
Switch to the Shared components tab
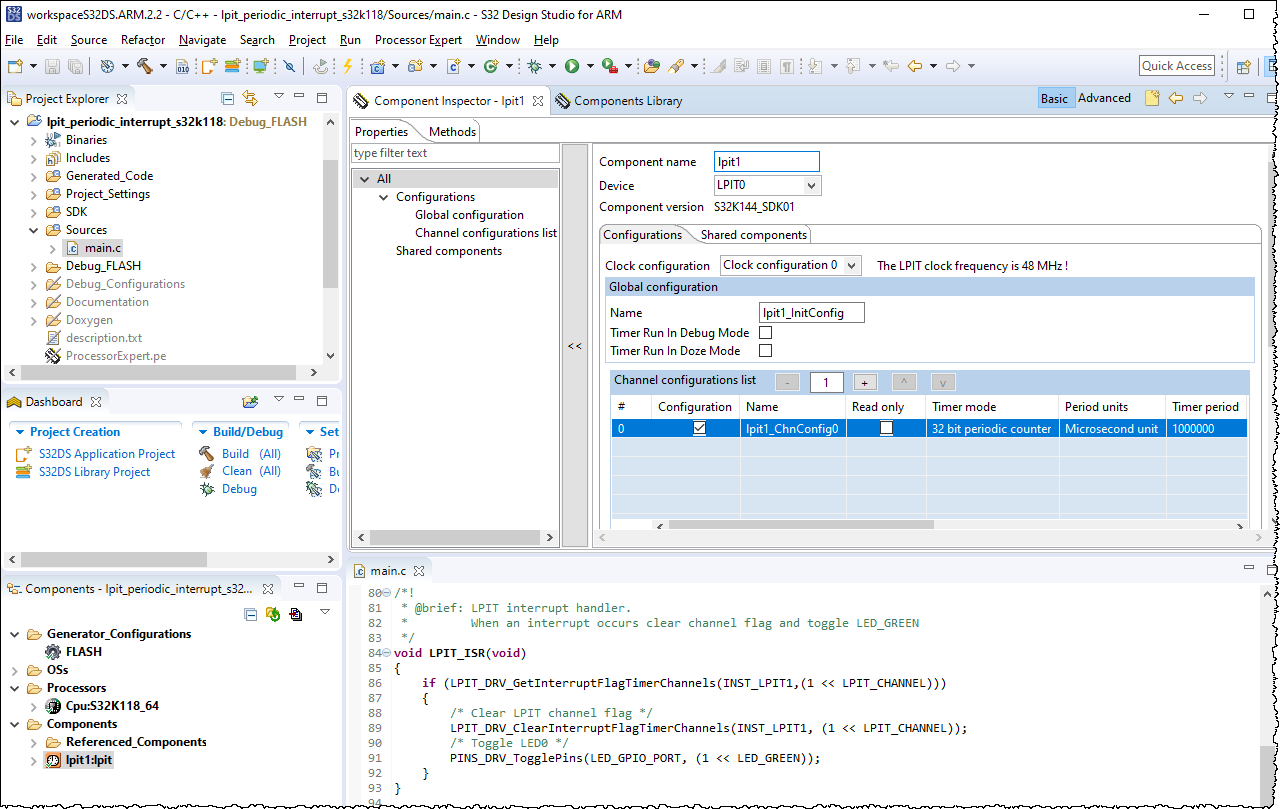[x=753, y=235]
